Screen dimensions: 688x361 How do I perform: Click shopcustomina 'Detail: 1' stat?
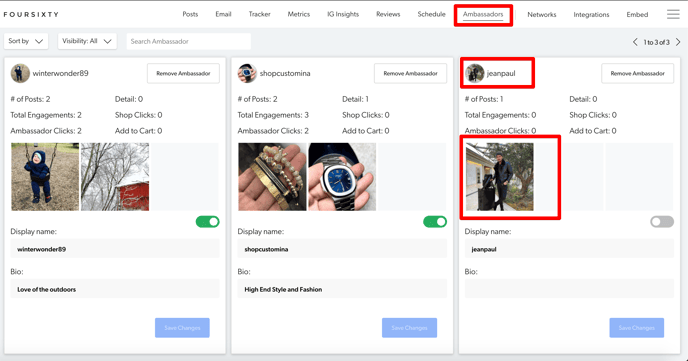[x=355, y=99]
